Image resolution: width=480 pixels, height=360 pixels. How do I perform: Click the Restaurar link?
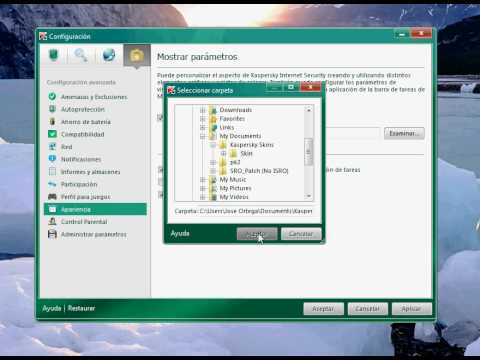[x=82, y=308]
